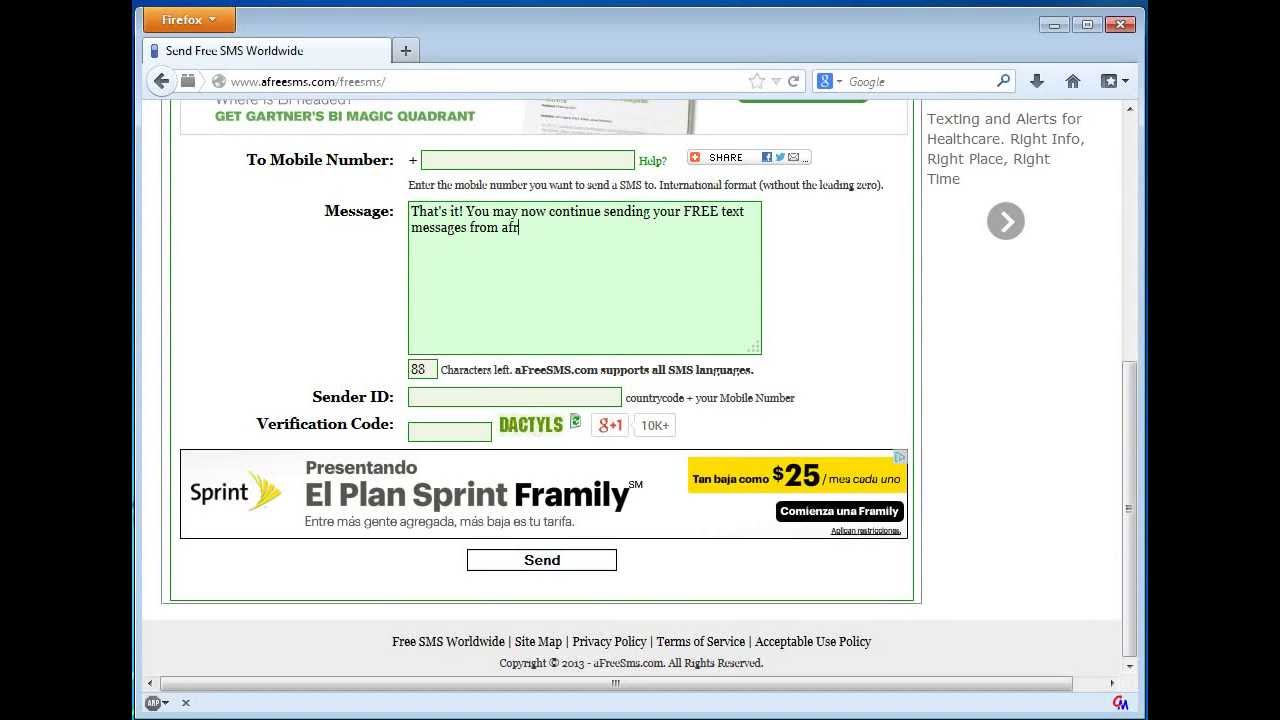Open the Google search engine dropdown
The width and height of the screenshot is (1280, 720).
pos(830,82)
